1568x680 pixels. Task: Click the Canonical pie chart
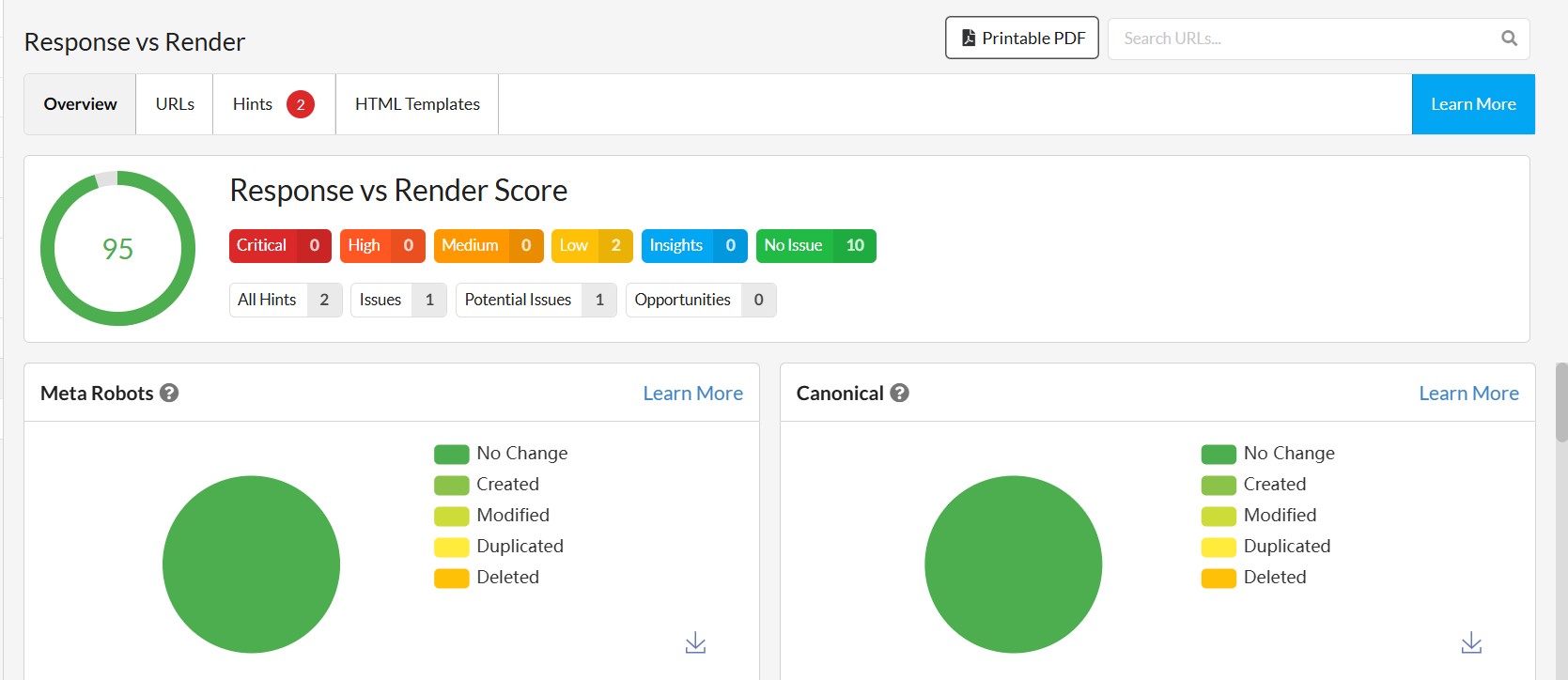pyautogui.click(x=1013, y=564)
